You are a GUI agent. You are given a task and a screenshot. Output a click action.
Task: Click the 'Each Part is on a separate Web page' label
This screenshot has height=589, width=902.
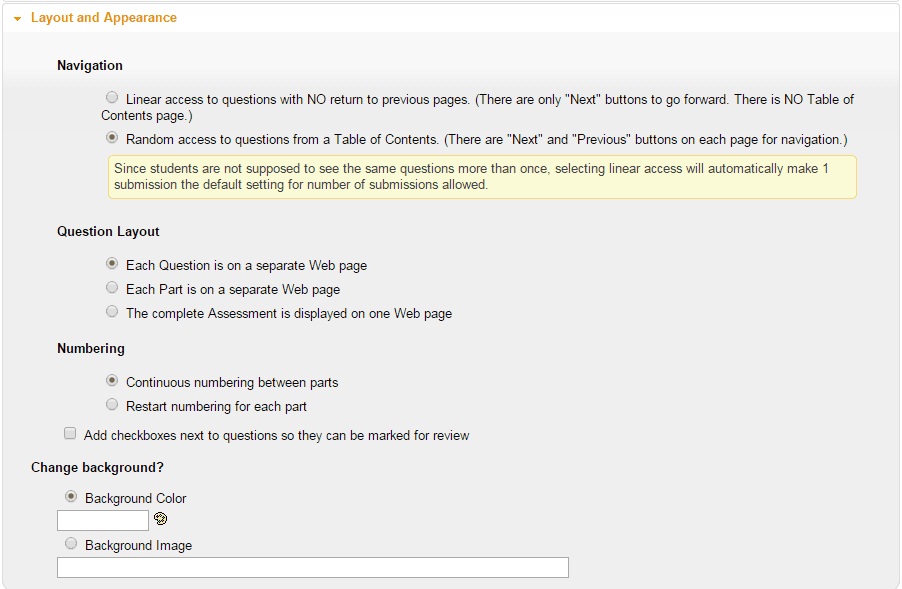[233, 289]
